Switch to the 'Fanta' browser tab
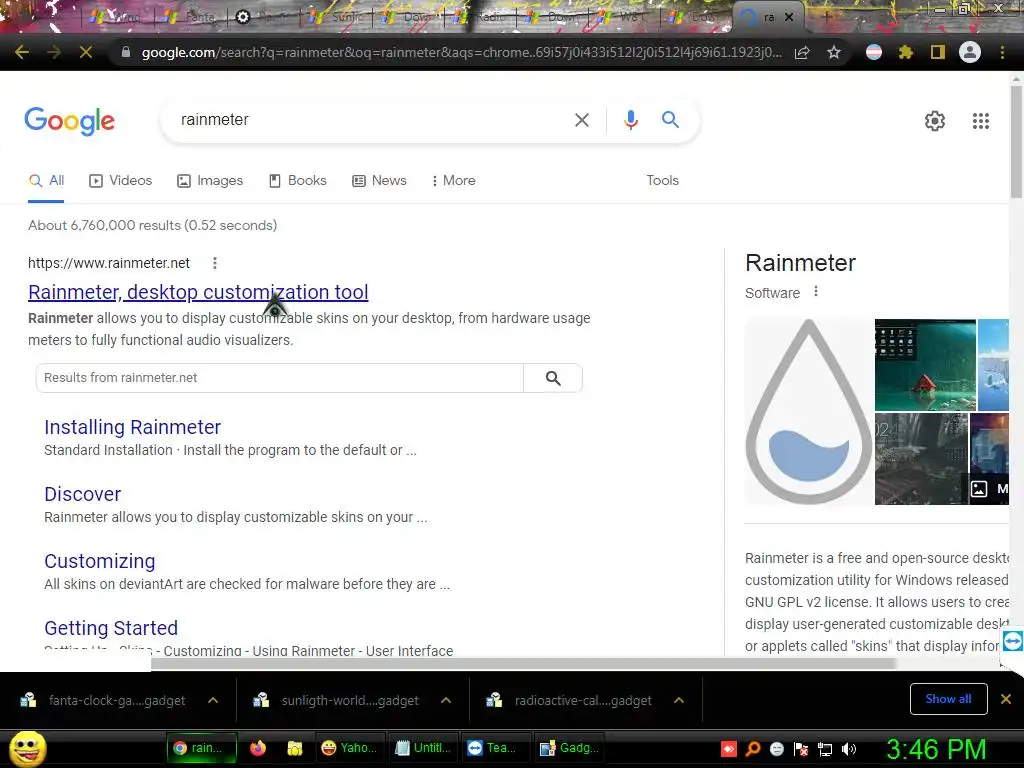The height and width of the screenshot is (768, 1024). coord(189,17)
